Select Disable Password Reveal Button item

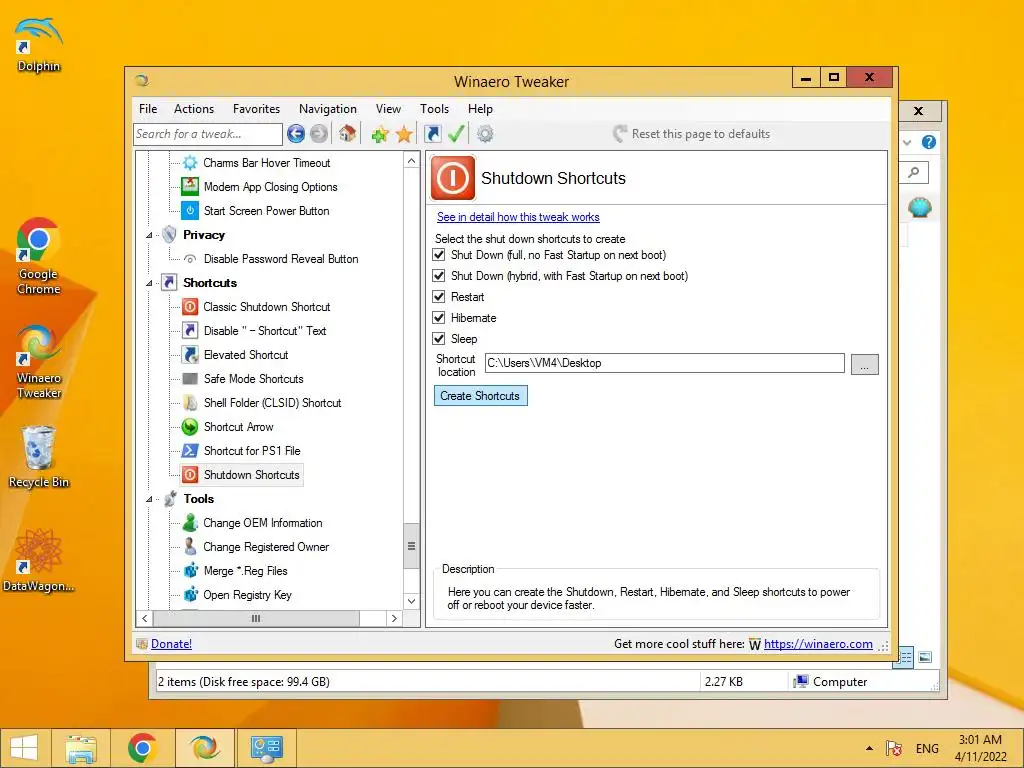click(281, 259)
